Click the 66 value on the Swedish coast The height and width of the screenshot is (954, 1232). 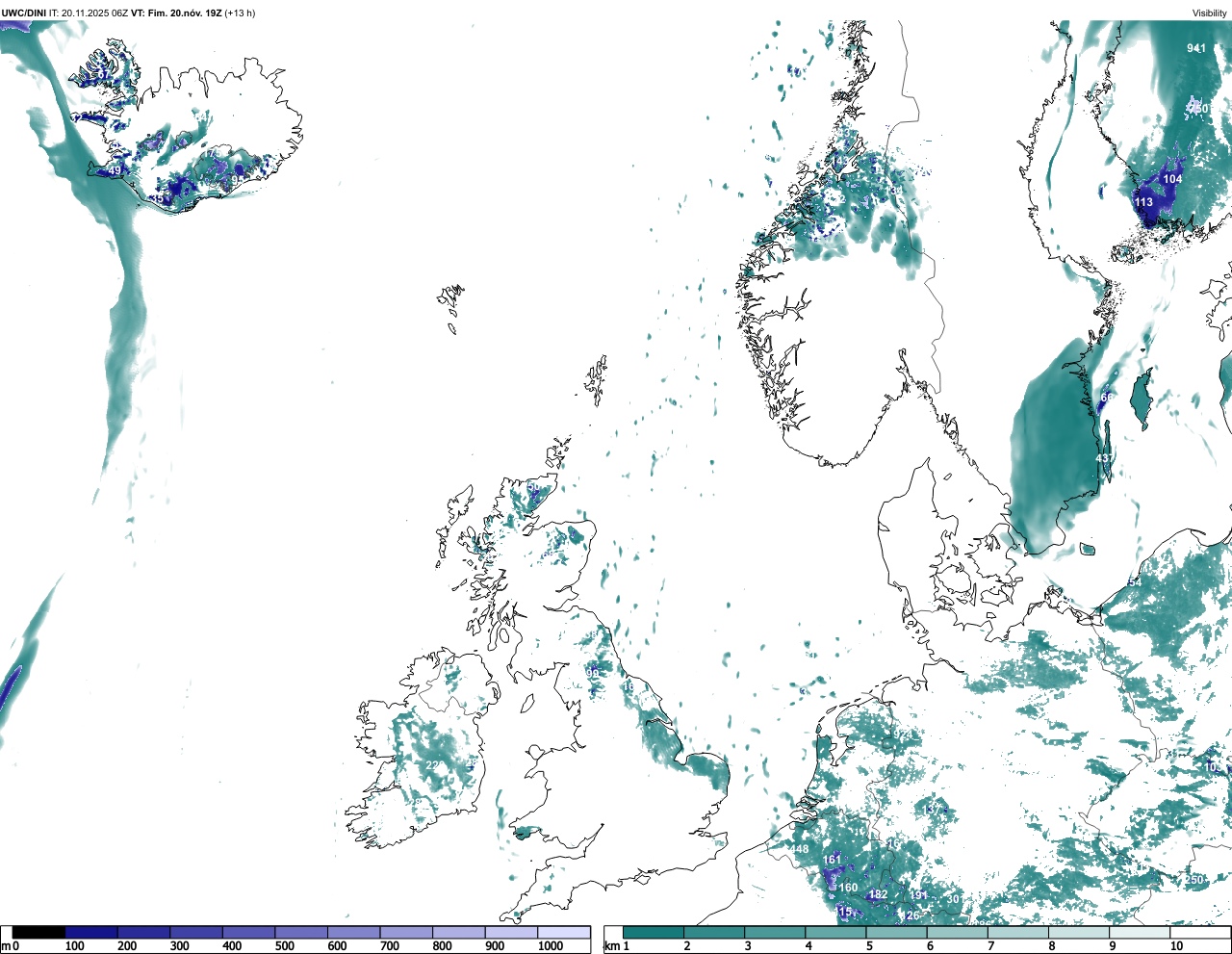pyautogui.click(x=1107, y=398)
